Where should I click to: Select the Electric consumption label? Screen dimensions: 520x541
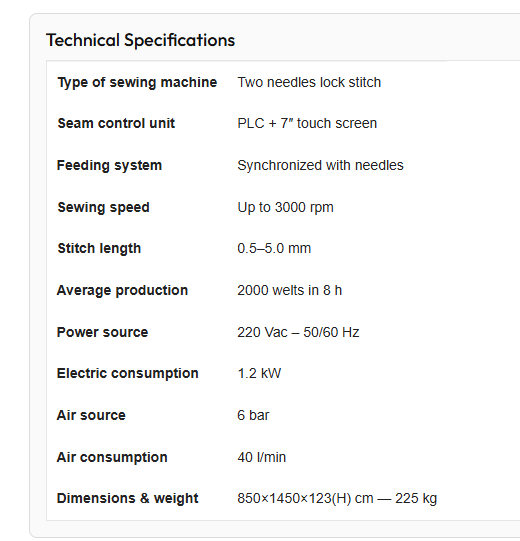pos(128,373)
